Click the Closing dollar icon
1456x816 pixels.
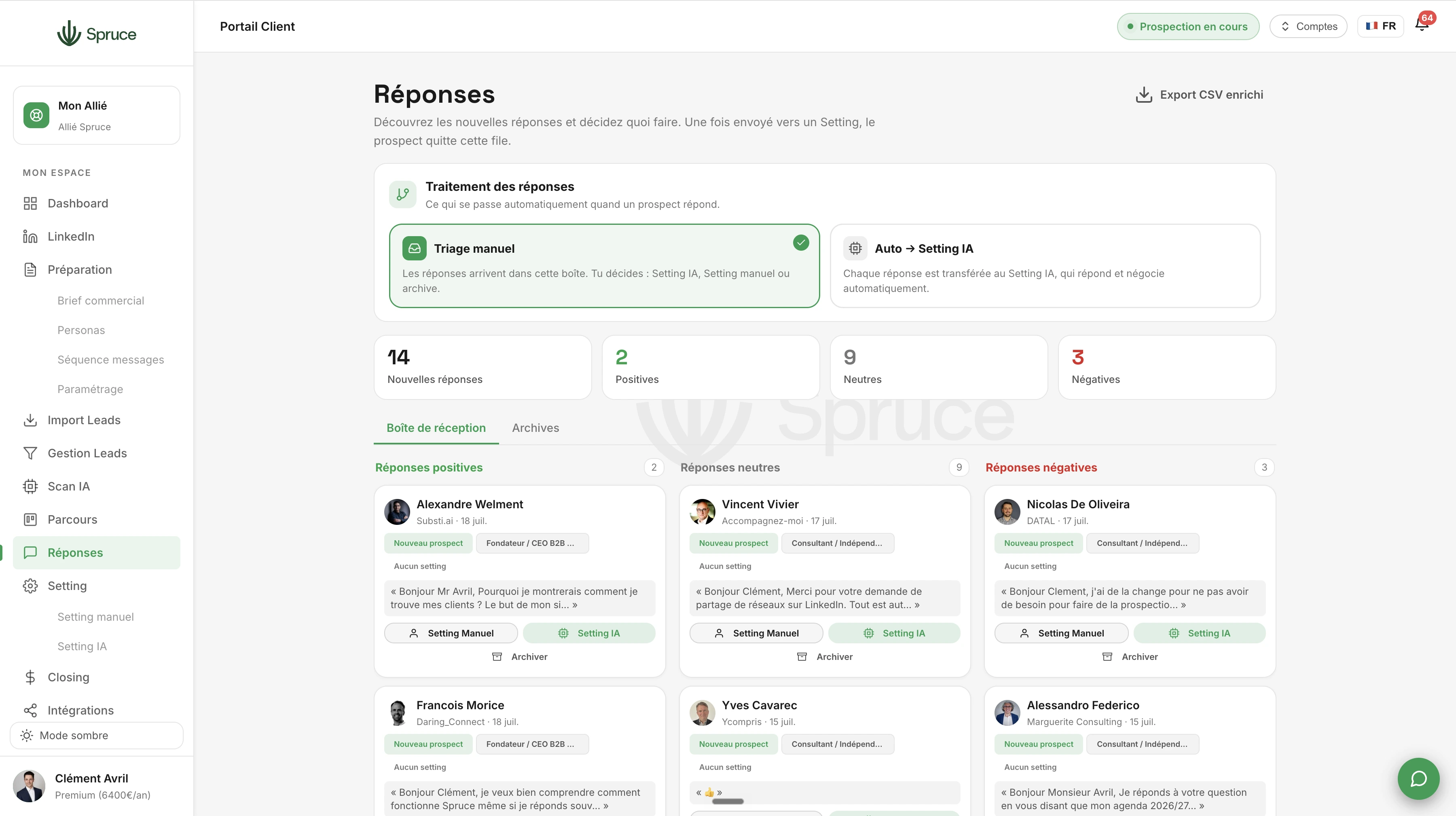pos(30,677)
